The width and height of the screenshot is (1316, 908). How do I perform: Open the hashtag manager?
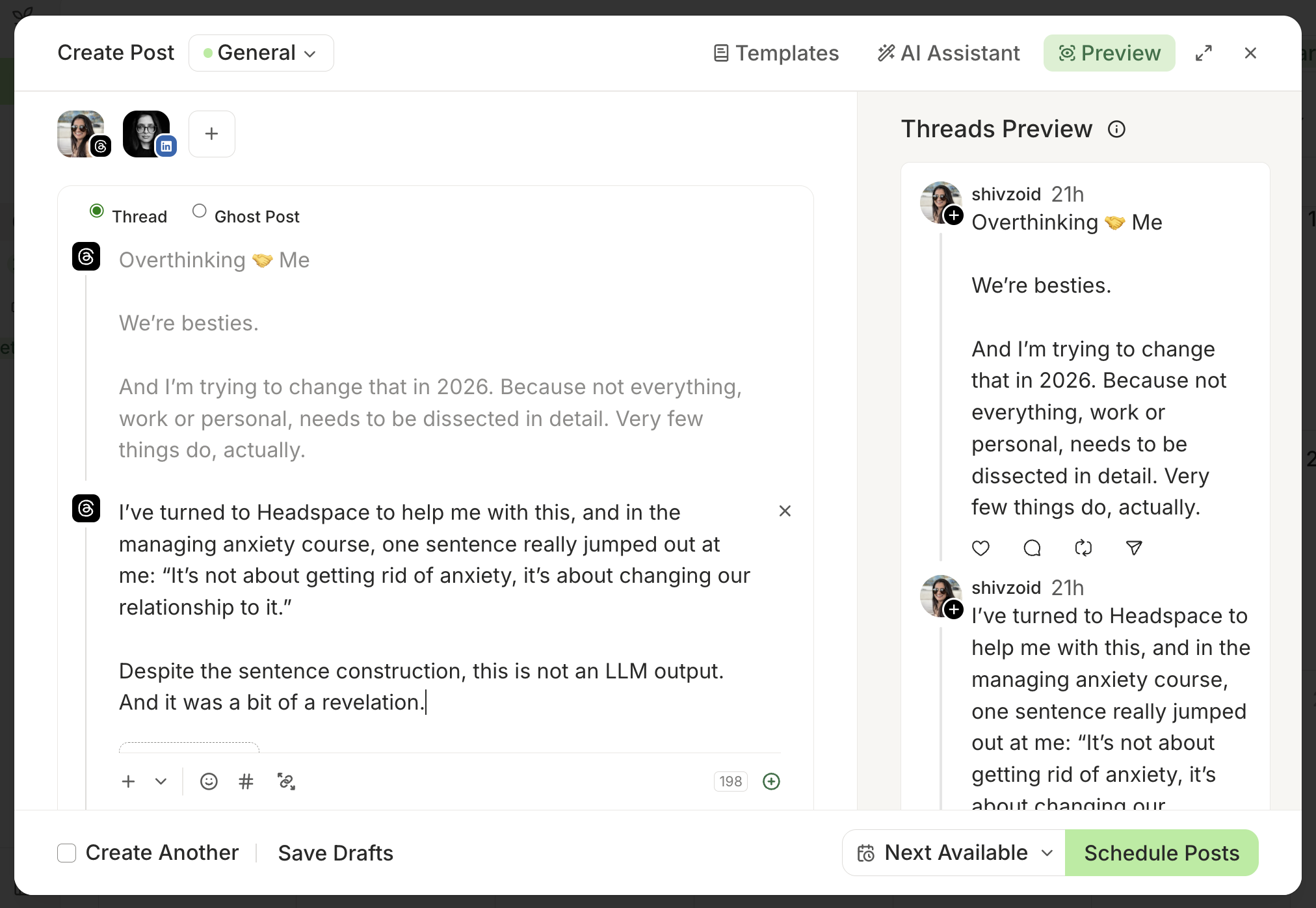coord(246,782)
